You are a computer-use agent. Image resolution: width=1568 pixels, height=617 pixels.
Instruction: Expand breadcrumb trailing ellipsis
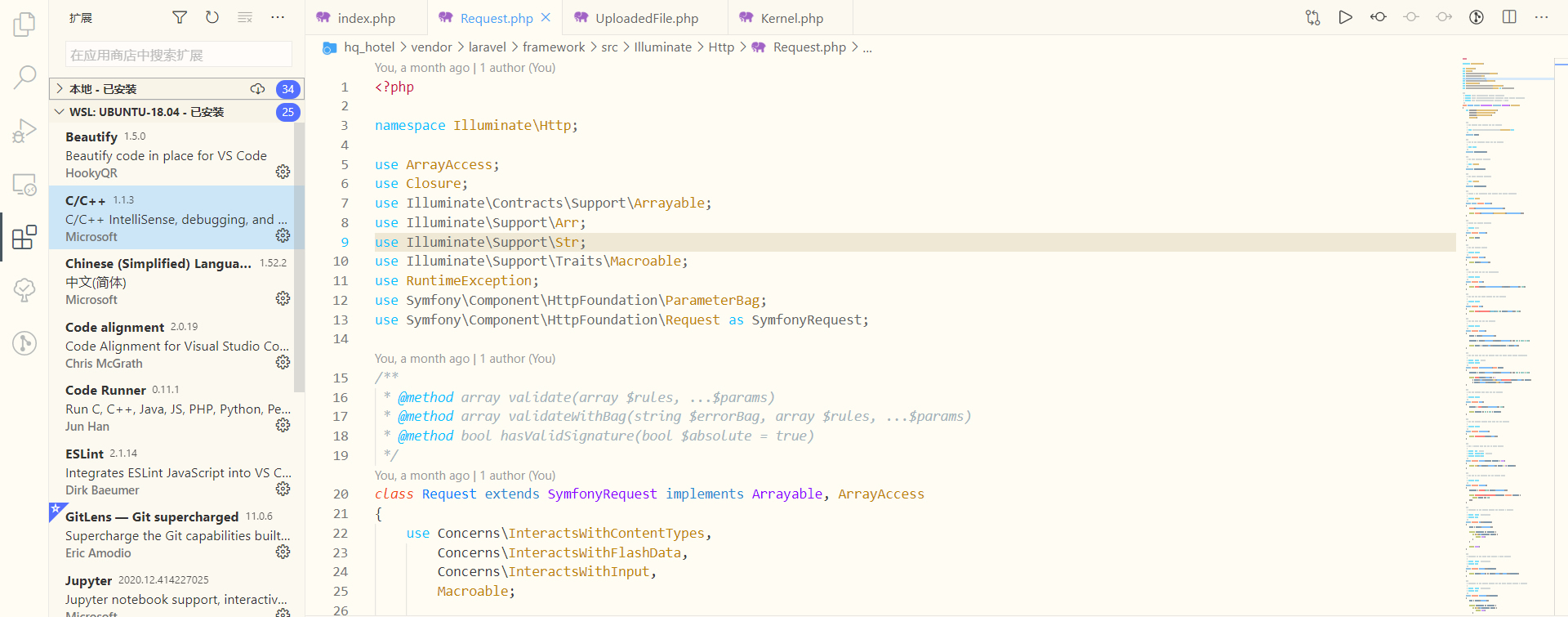pos(867,47)
